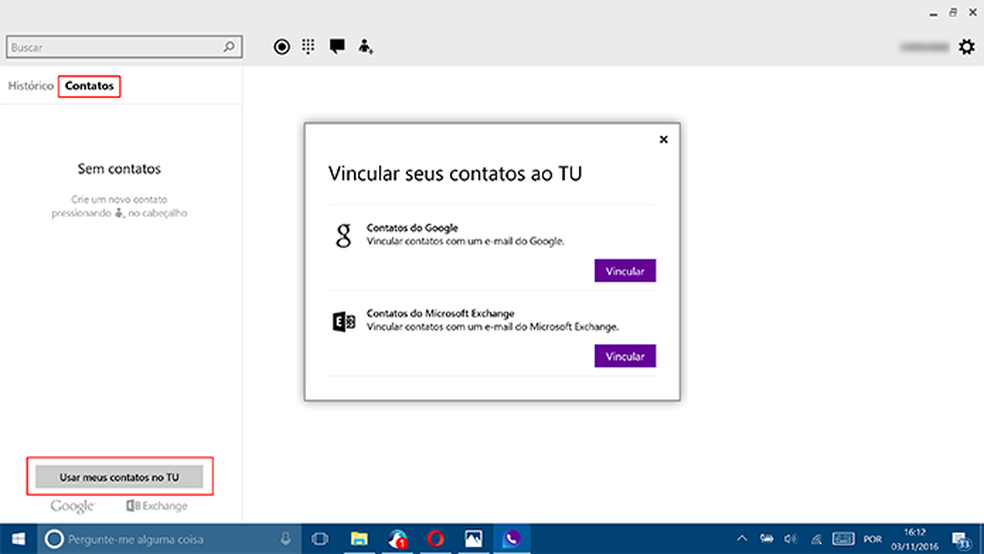This screenshot has width=984, height=554.
Task: Open network icon in system tray
Action: click(x=816, y=539)
